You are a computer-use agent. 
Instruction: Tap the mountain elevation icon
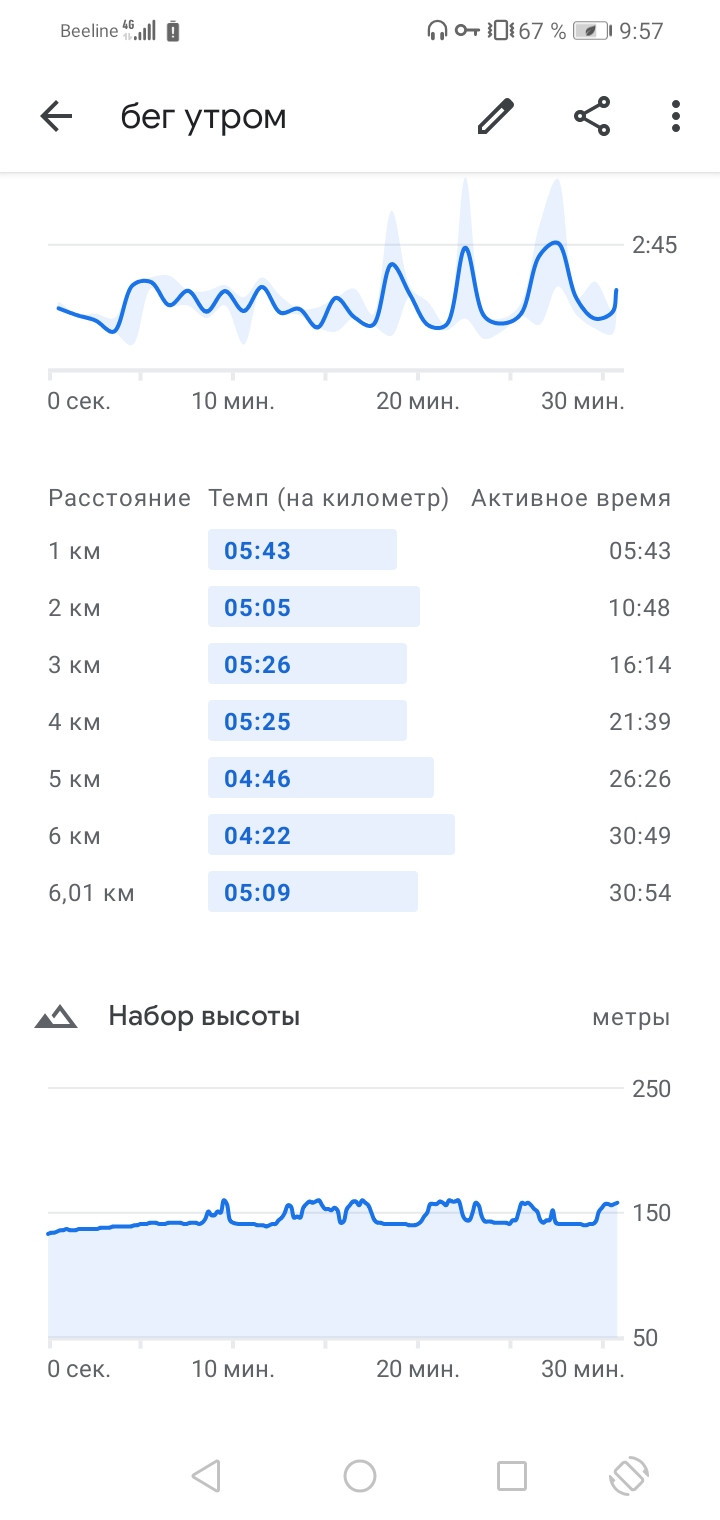click(56, 1017)
